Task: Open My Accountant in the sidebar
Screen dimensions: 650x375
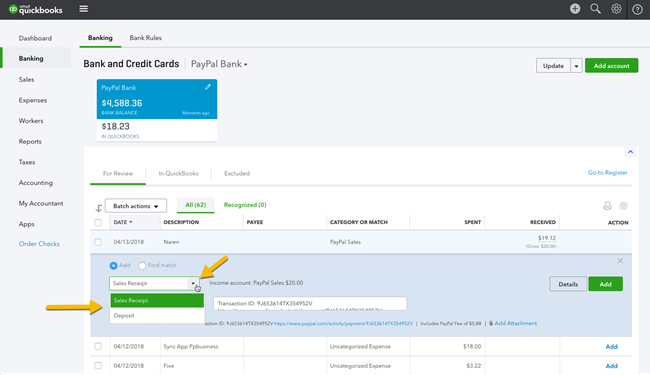Action: pyautogui.click(x=41, y=203)
